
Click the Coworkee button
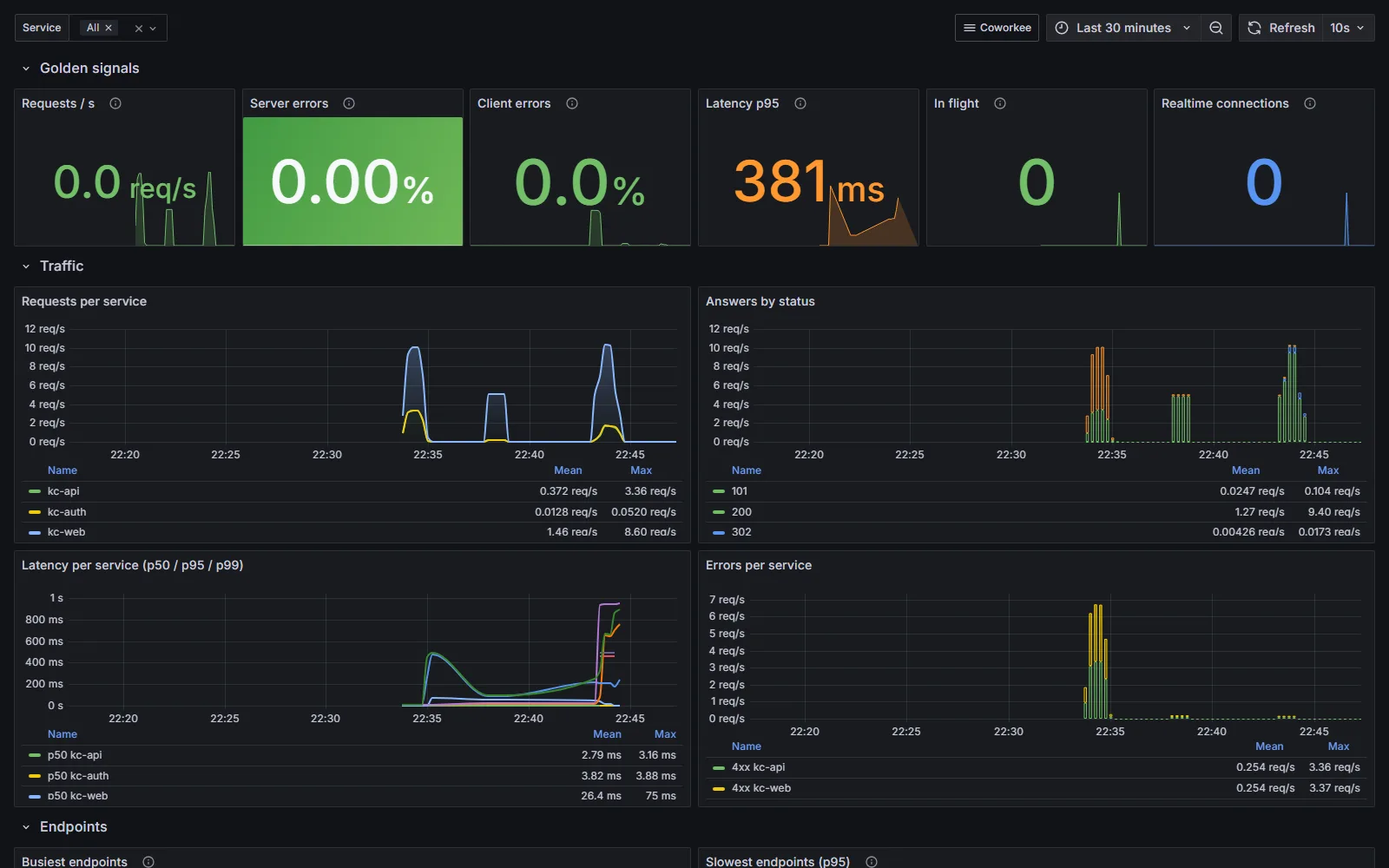[x=997, y=28]
